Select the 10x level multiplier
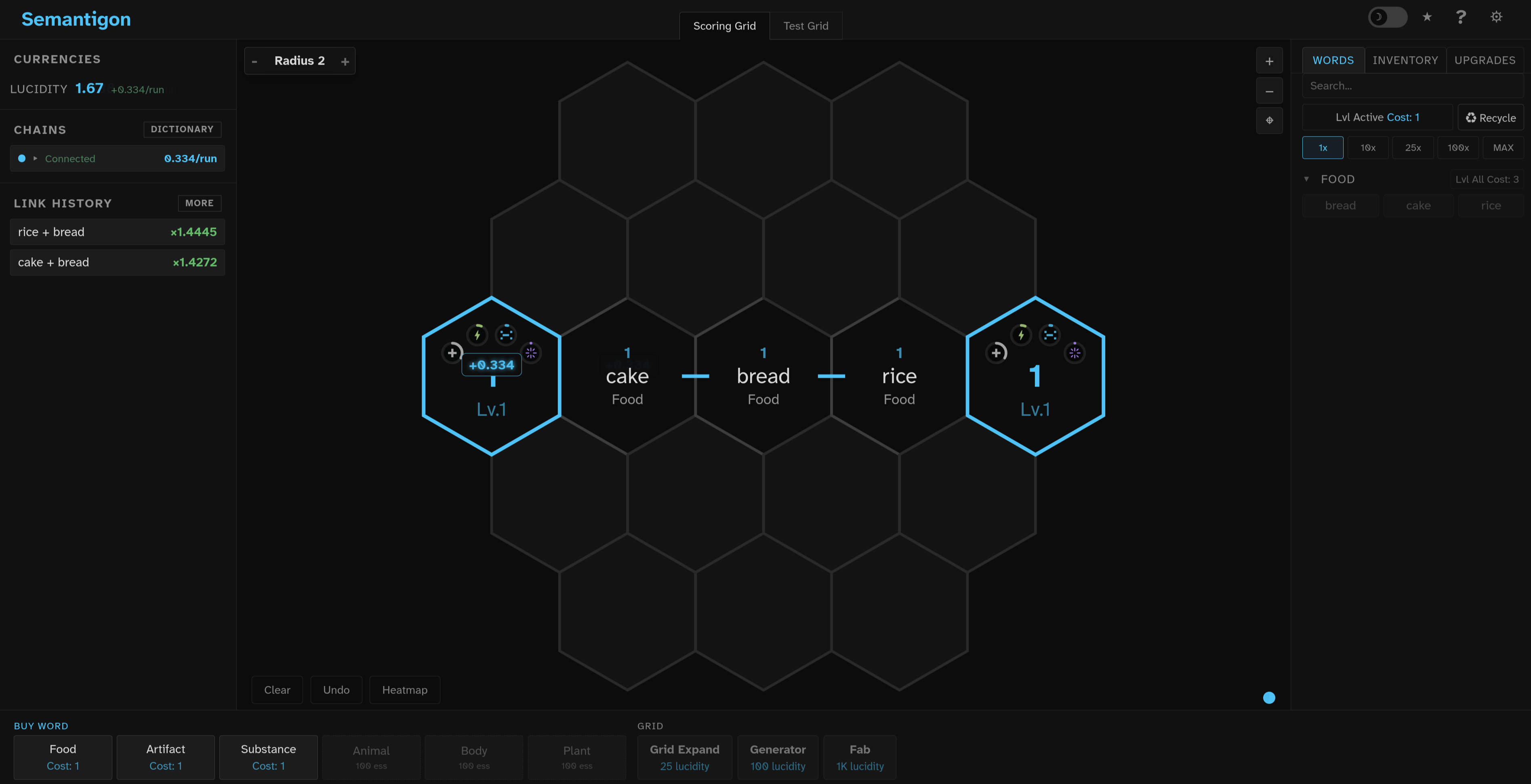Screen dimensions: 1531x784 pyautogui.click(x=1367, y=148)
